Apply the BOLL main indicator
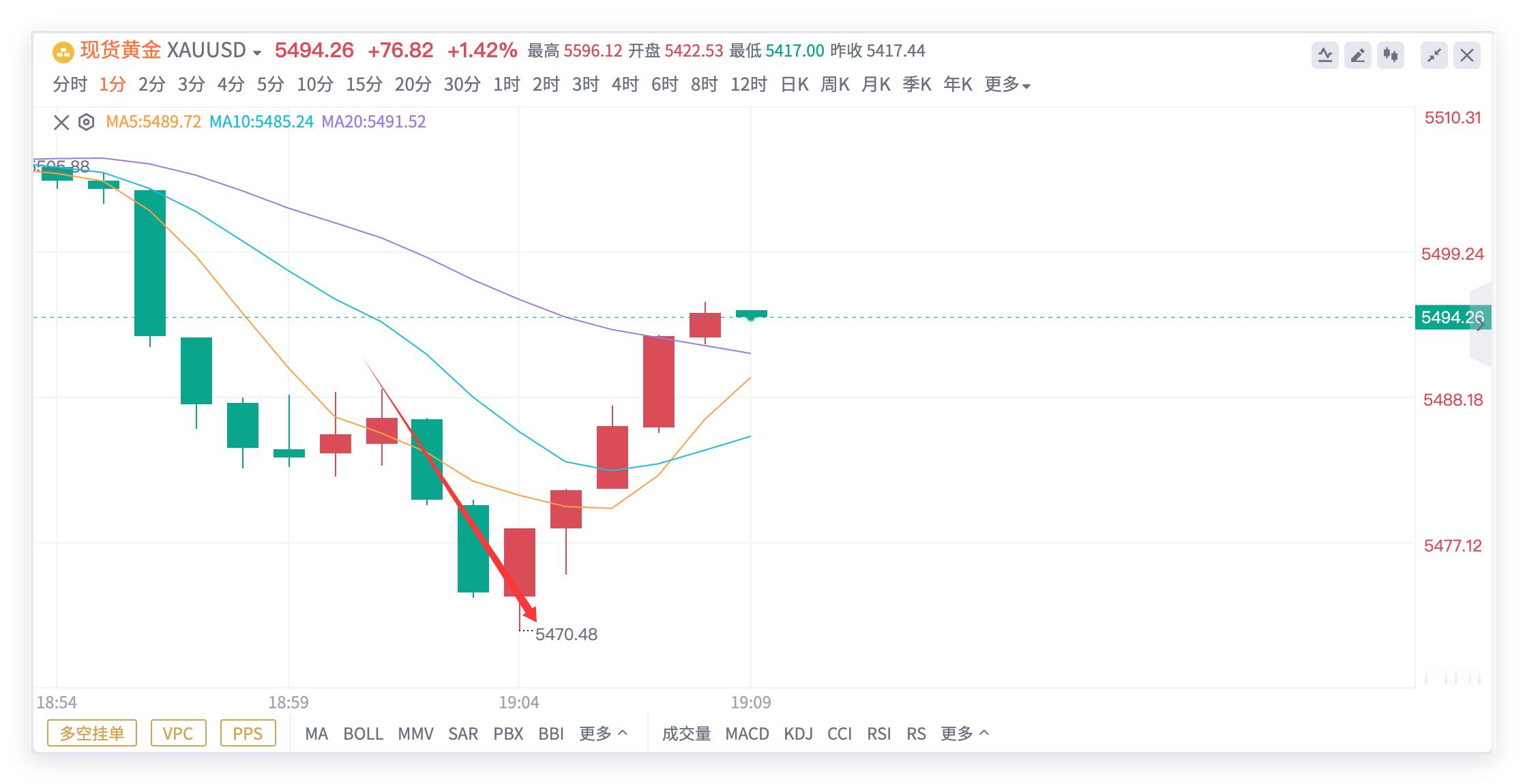The width and height of the screenshot is (1525, 784). point(363,734)
